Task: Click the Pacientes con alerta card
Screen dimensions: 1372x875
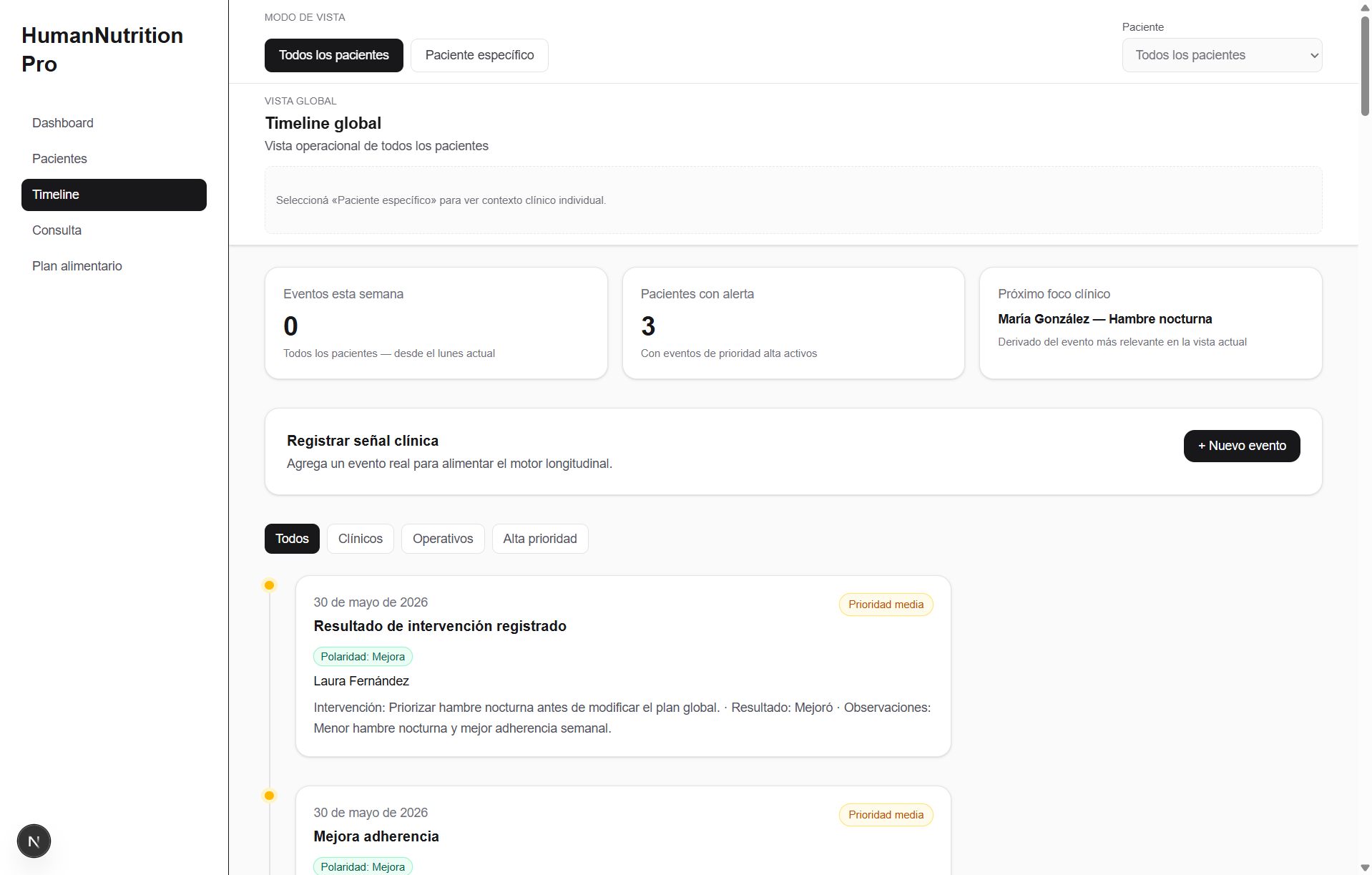Action: click(793, 323)
